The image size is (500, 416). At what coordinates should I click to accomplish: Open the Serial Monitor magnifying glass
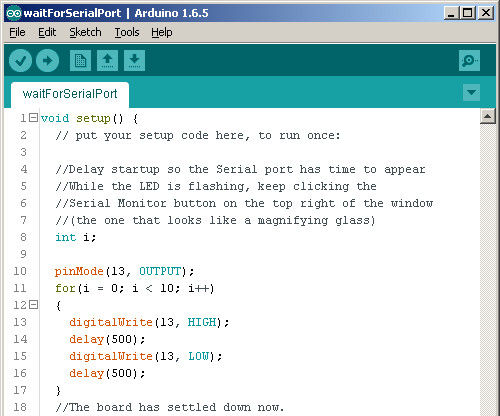tap(469, 61)
